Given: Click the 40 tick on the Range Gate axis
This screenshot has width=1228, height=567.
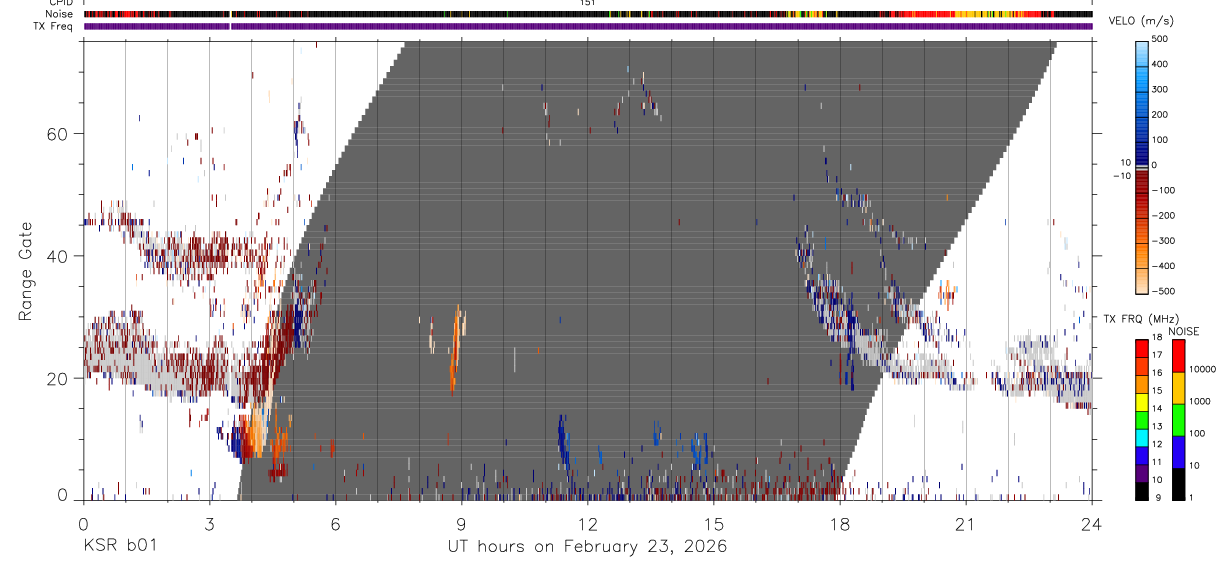Looking at the screenshot, I should point(59,256).
